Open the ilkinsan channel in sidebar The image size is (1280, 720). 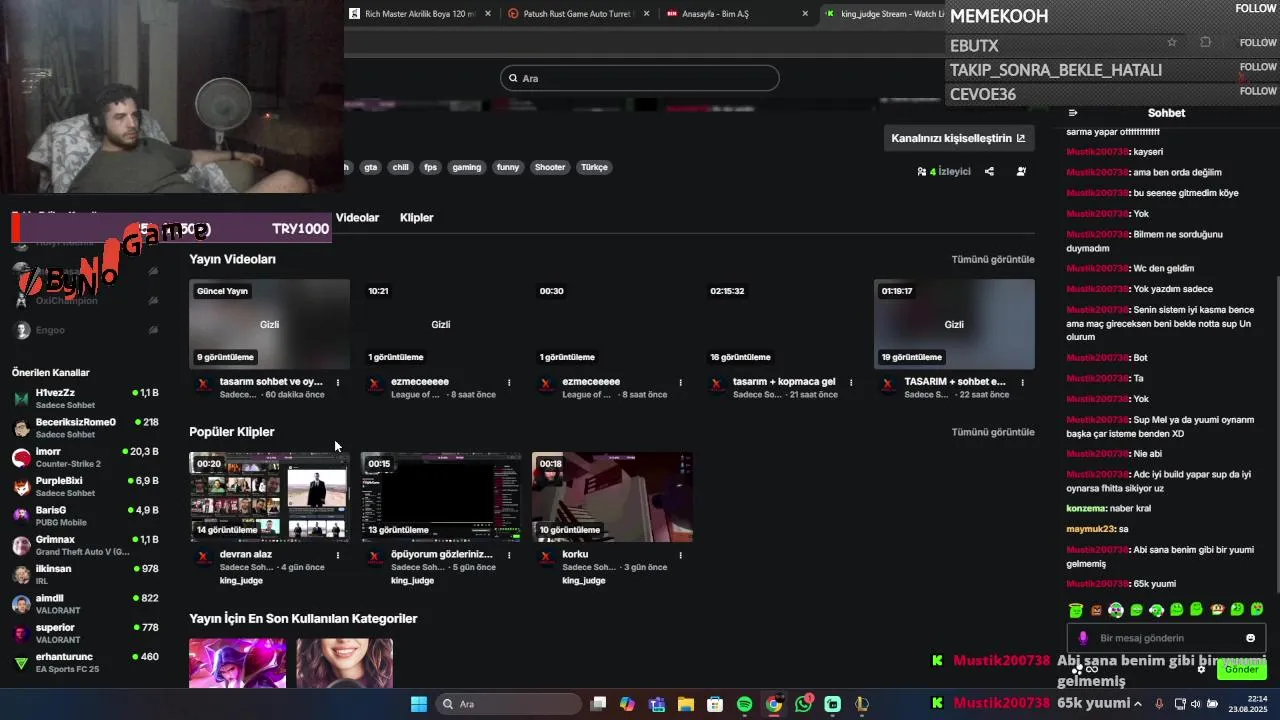[86, 574]
